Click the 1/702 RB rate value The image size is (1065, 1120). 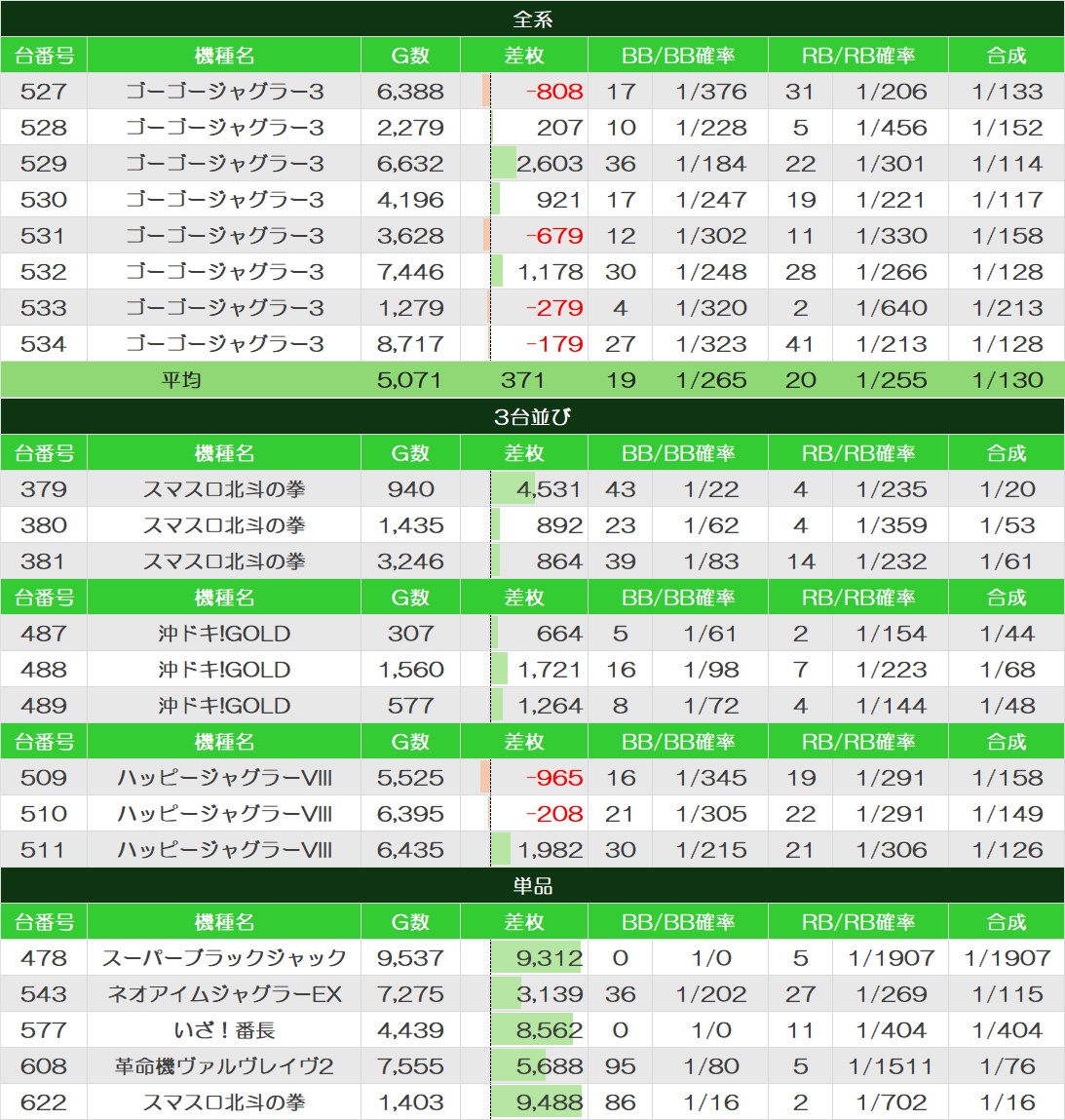[x=891, y=1102]
